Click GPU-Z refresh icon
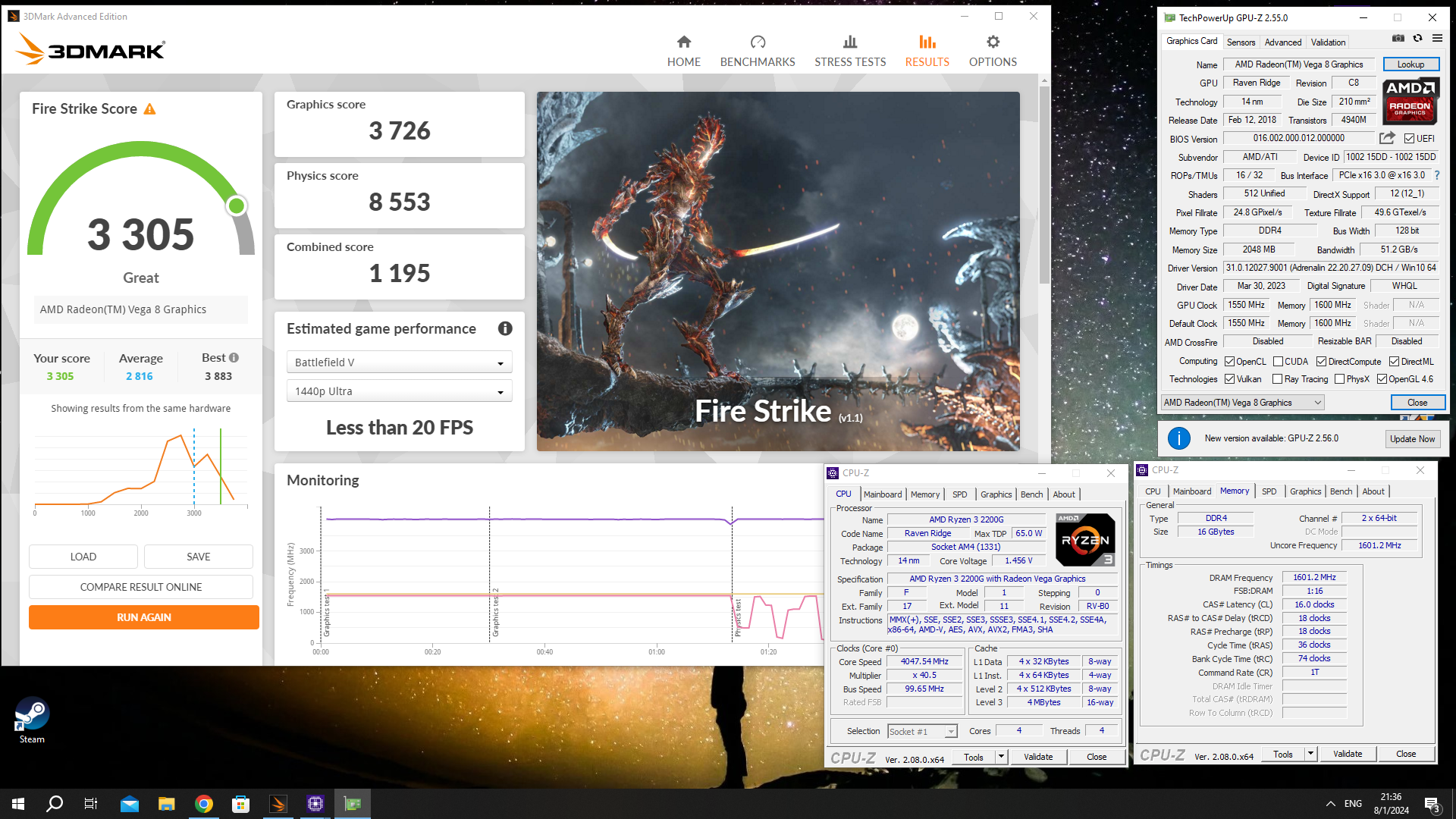1456x819 pixels. 1417,38
